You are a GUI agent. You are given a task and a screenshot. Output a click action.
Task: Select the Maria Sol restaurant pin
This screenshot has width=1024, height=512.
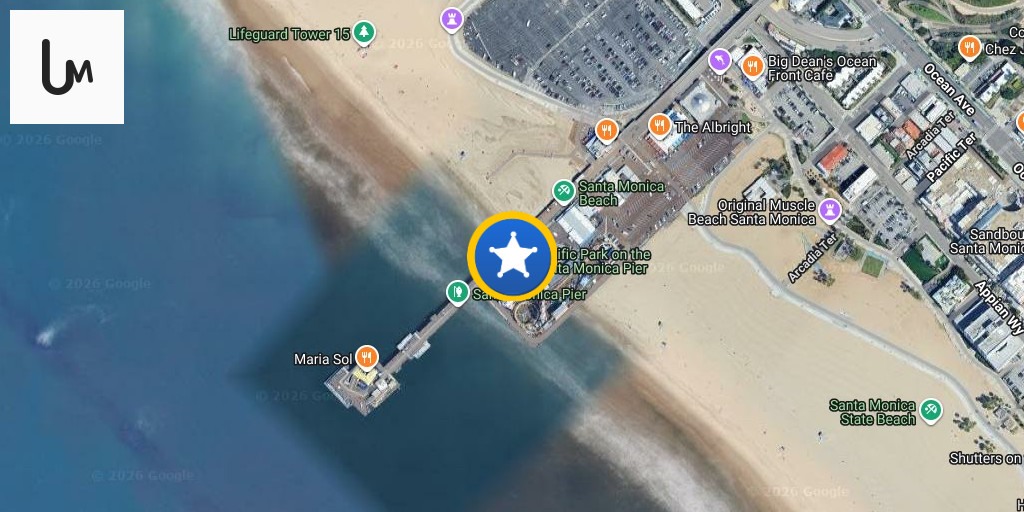coord(367,358)
